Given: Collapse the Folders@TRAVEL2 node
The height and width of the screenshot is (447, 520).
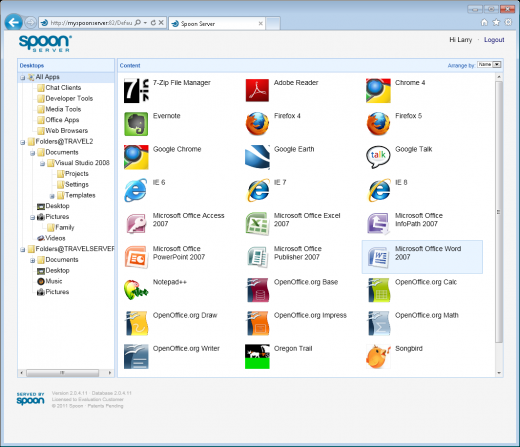Looking at the screenshot, I should (23, 142).
